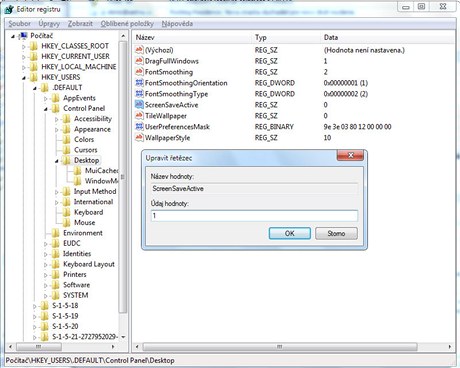This screenshot has height=368, width=460.
Task: Expand the Input Method key arrow
Action: [56, 192]
